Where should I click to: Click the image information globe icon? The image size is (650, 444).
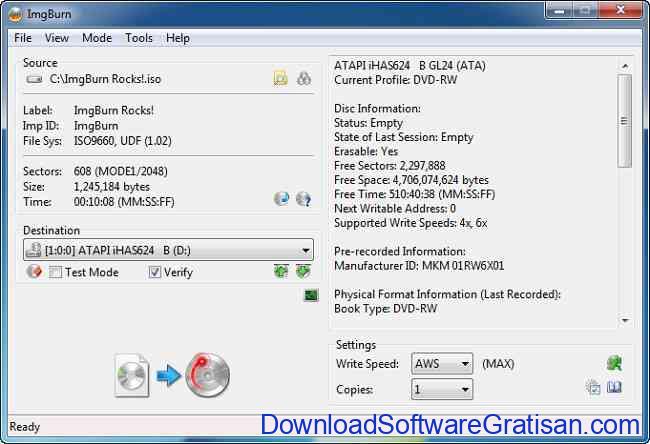coord(282,199)
